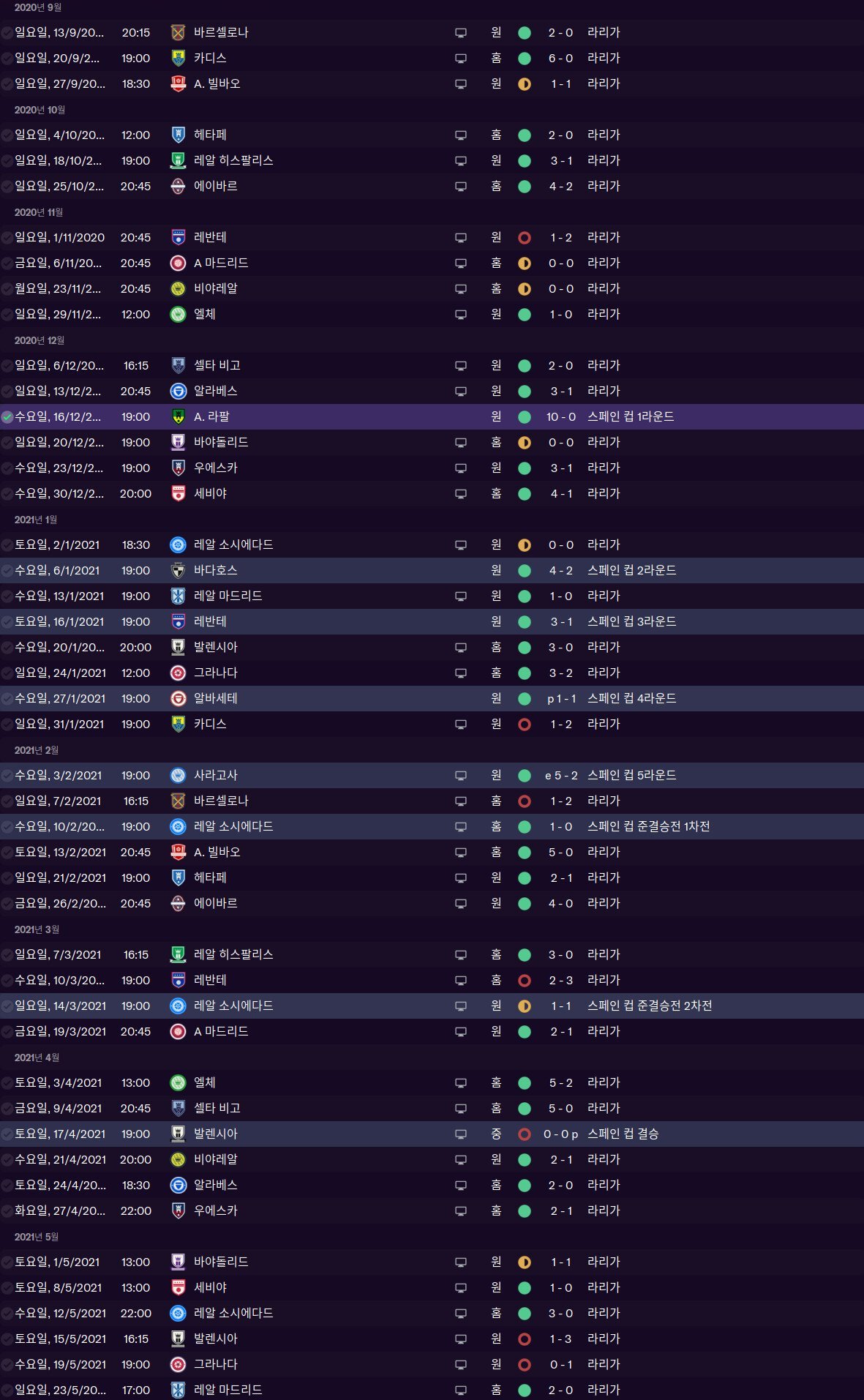
Task: Click the red loss indicator for 1/11/2020 레반테
Action: [x=525, y=238]
